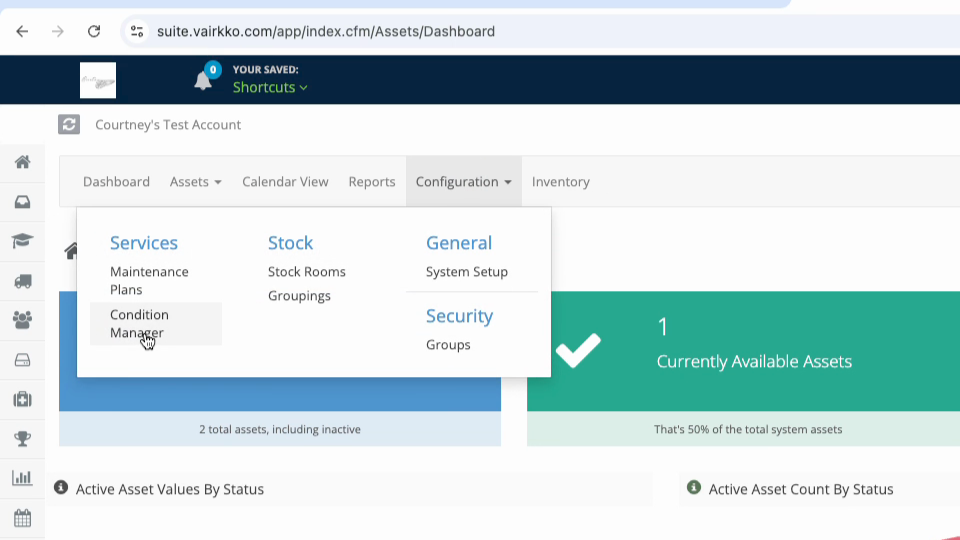960x540 pixels.
Task: Click the General heading
Action: pyautogui.click(x=459, y=243)
